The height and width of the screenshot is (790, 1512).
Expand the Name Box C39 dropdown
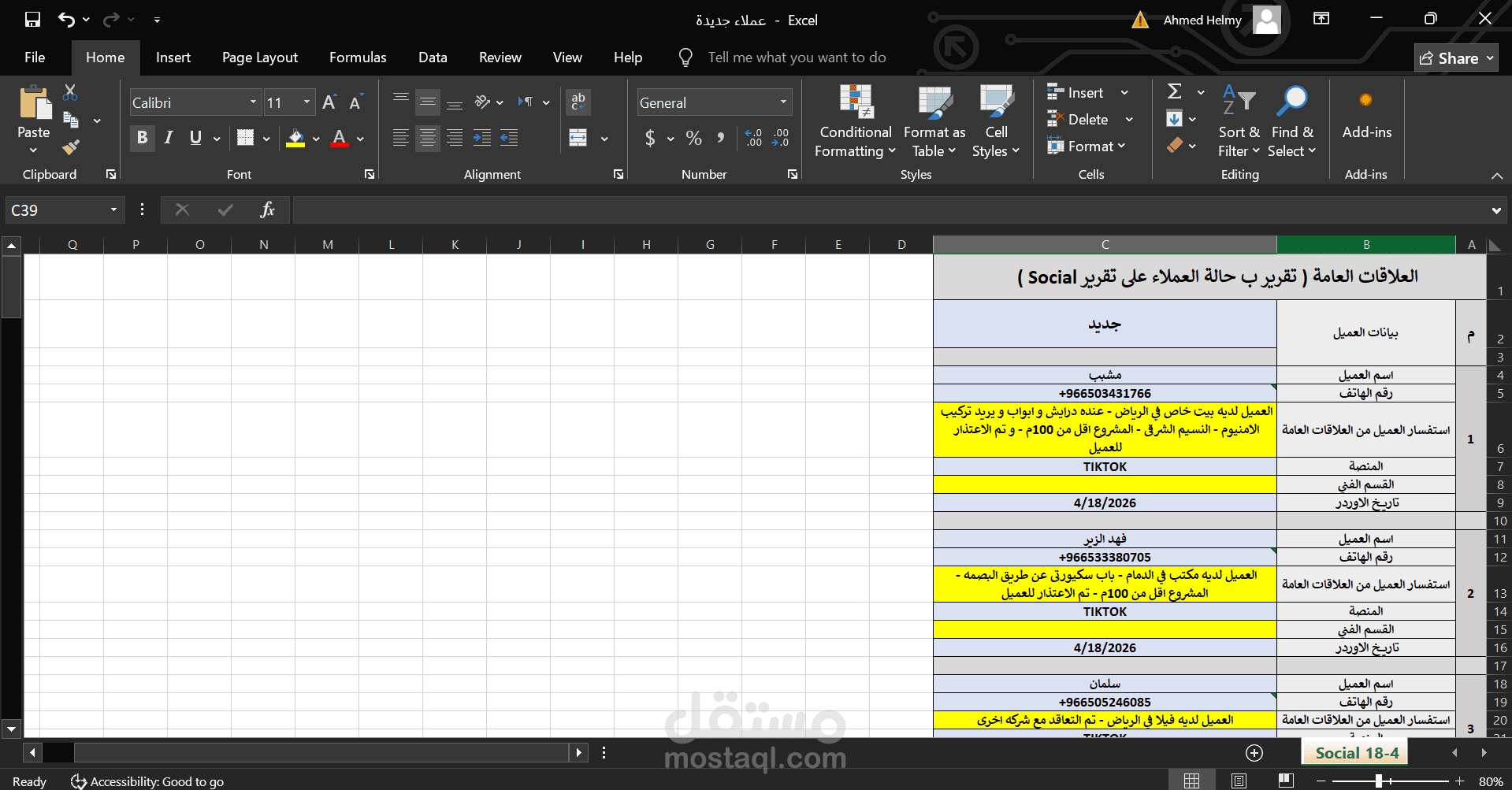(x=113, y=210)
